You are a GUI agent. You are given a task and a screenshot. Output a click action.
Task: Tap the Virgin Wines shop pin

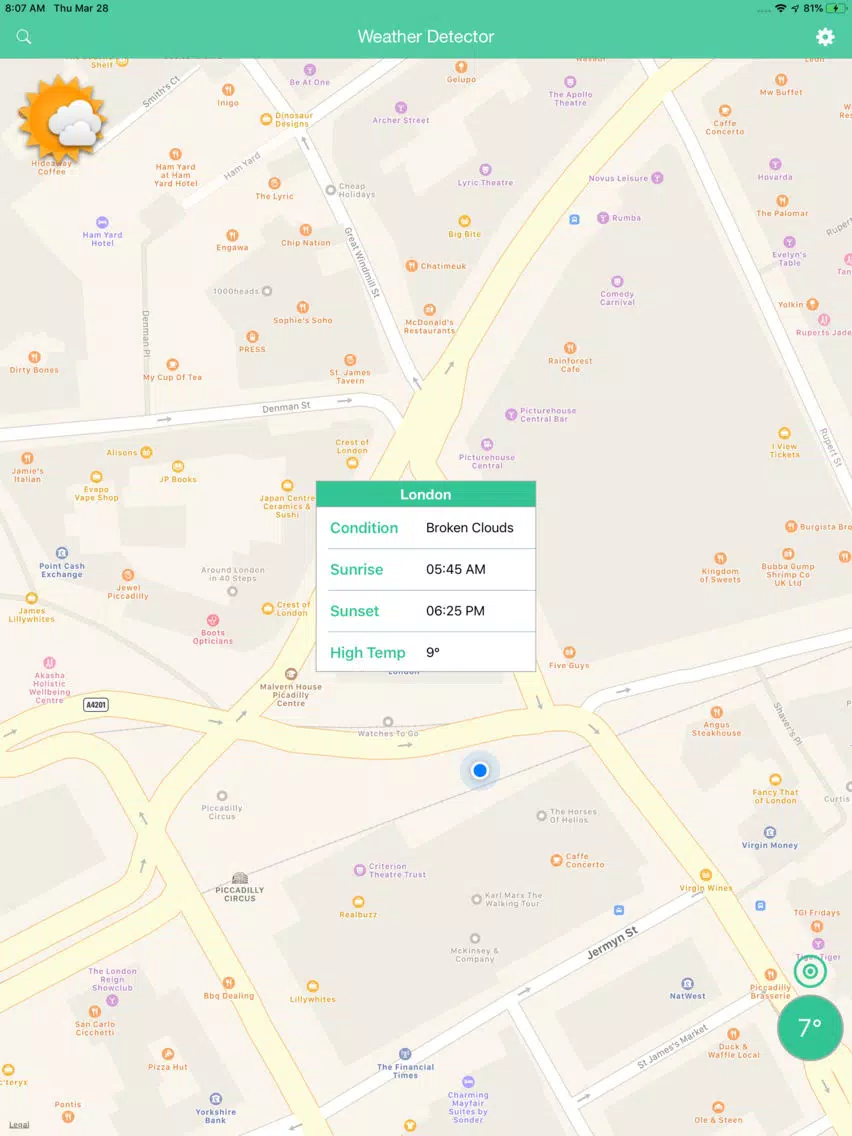coord(706,875)
